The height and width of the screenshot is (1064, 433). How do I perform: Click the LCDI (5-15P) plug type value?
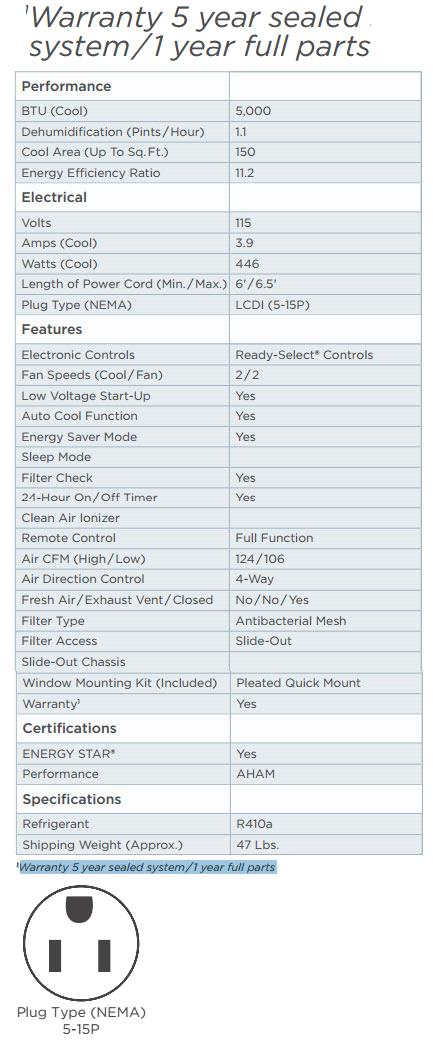pos(272,305)
